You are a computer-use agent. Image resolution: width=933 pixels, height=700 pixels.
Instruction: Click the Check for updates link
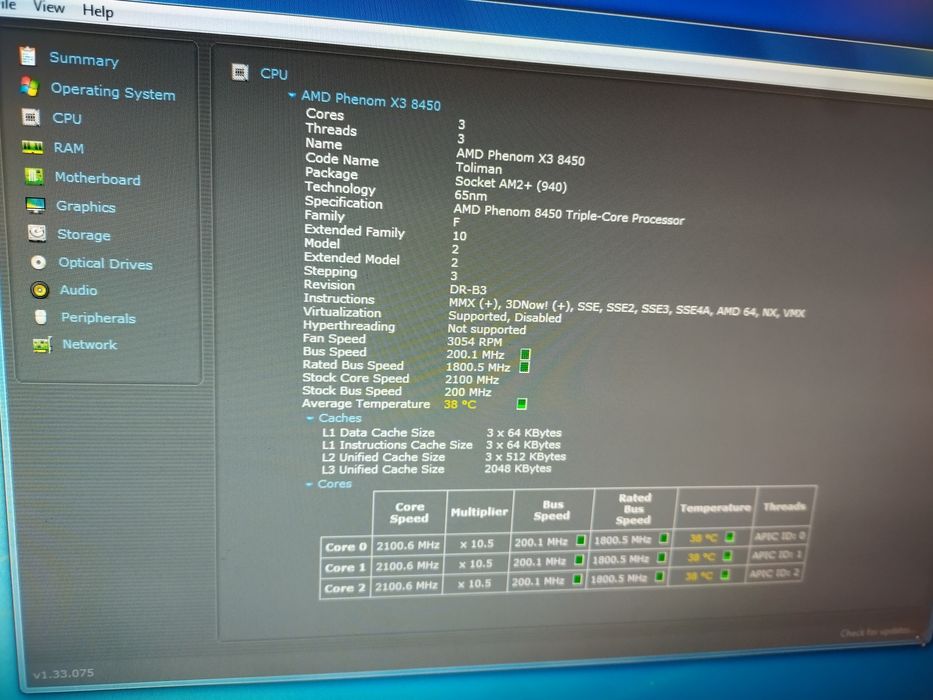click(875, 632)
